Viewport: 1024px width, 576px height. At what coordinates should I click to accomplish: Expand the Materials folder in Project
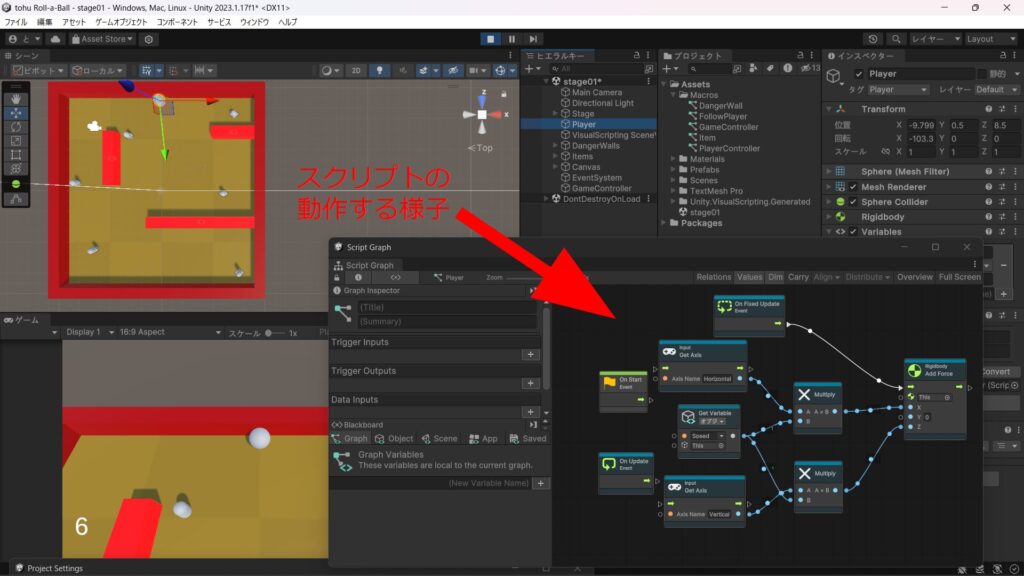coord(673,159)
